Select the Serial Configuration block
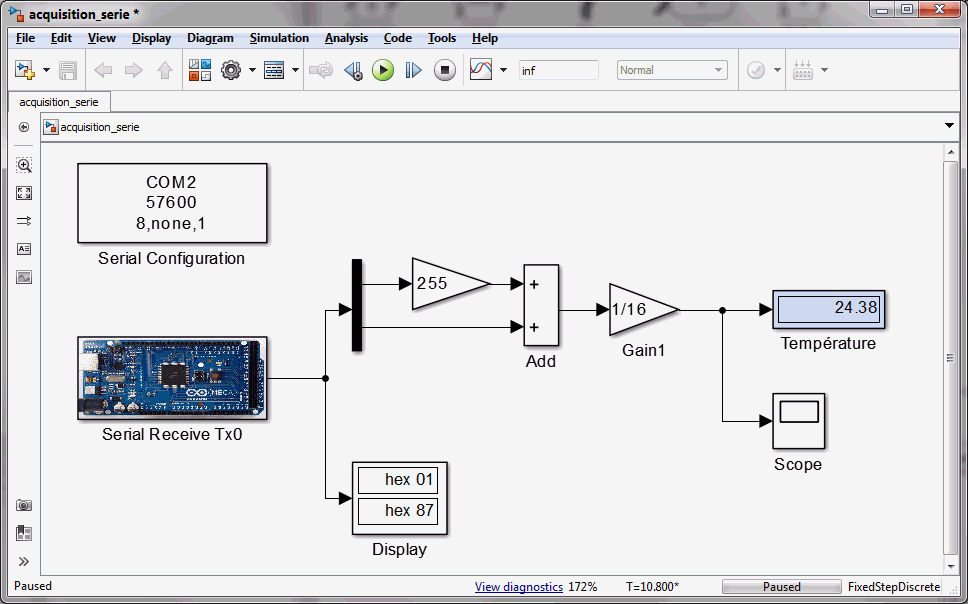This screenshot has height=604, width=968. click(x=172, y=203)
